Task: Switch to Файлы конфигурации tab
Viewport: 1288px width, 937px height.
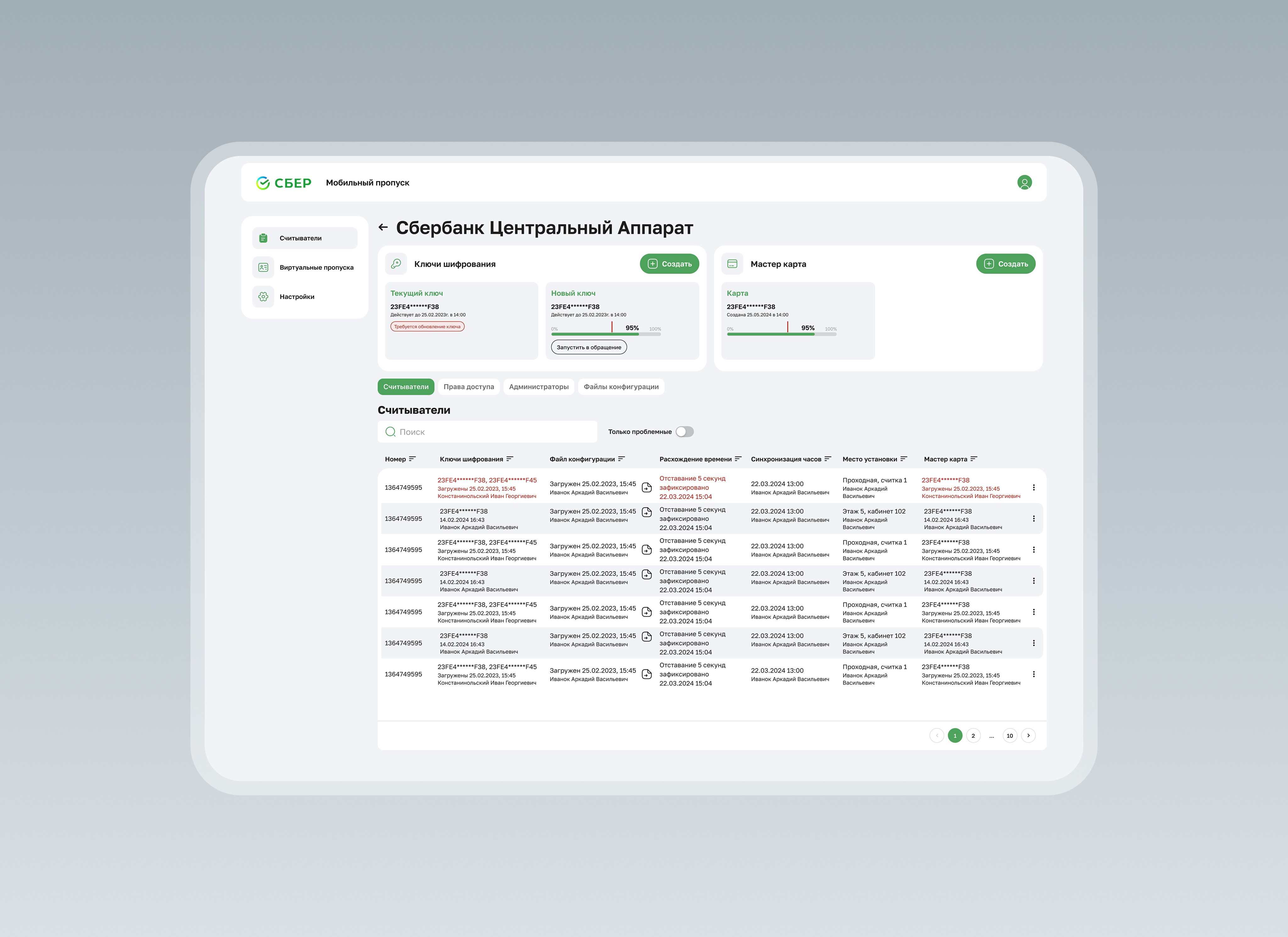Action: (621, 387)
